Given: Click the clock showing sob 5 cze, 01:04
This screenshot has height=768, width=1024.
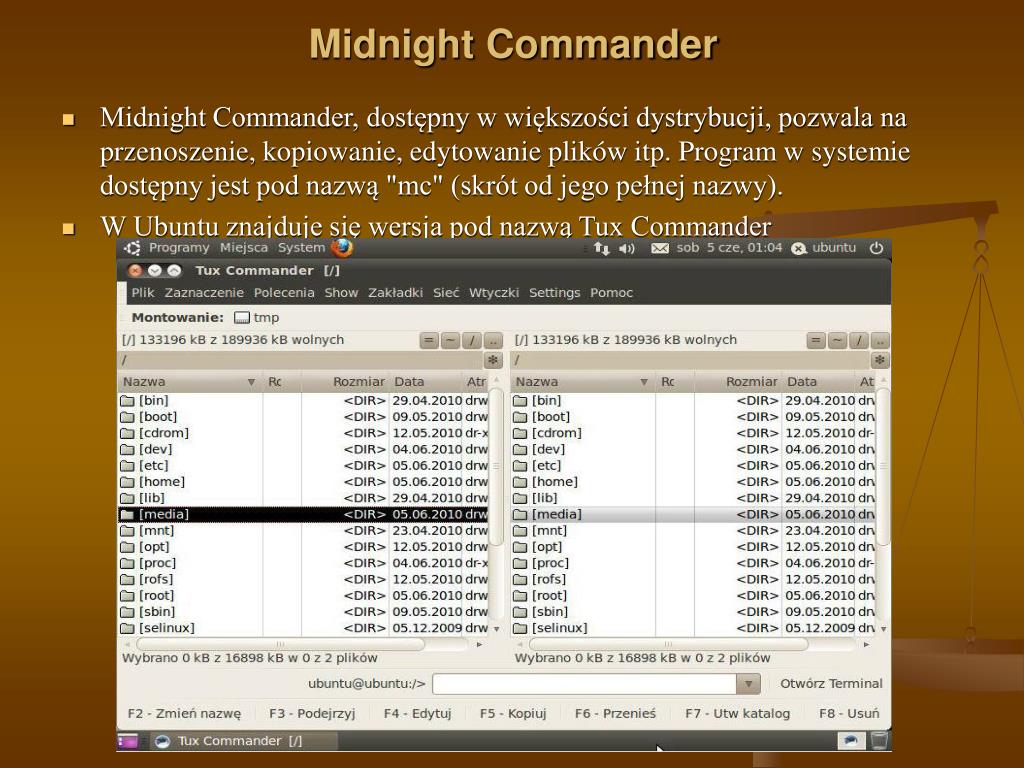Looking at the screenshot, I should click(729, 248).
